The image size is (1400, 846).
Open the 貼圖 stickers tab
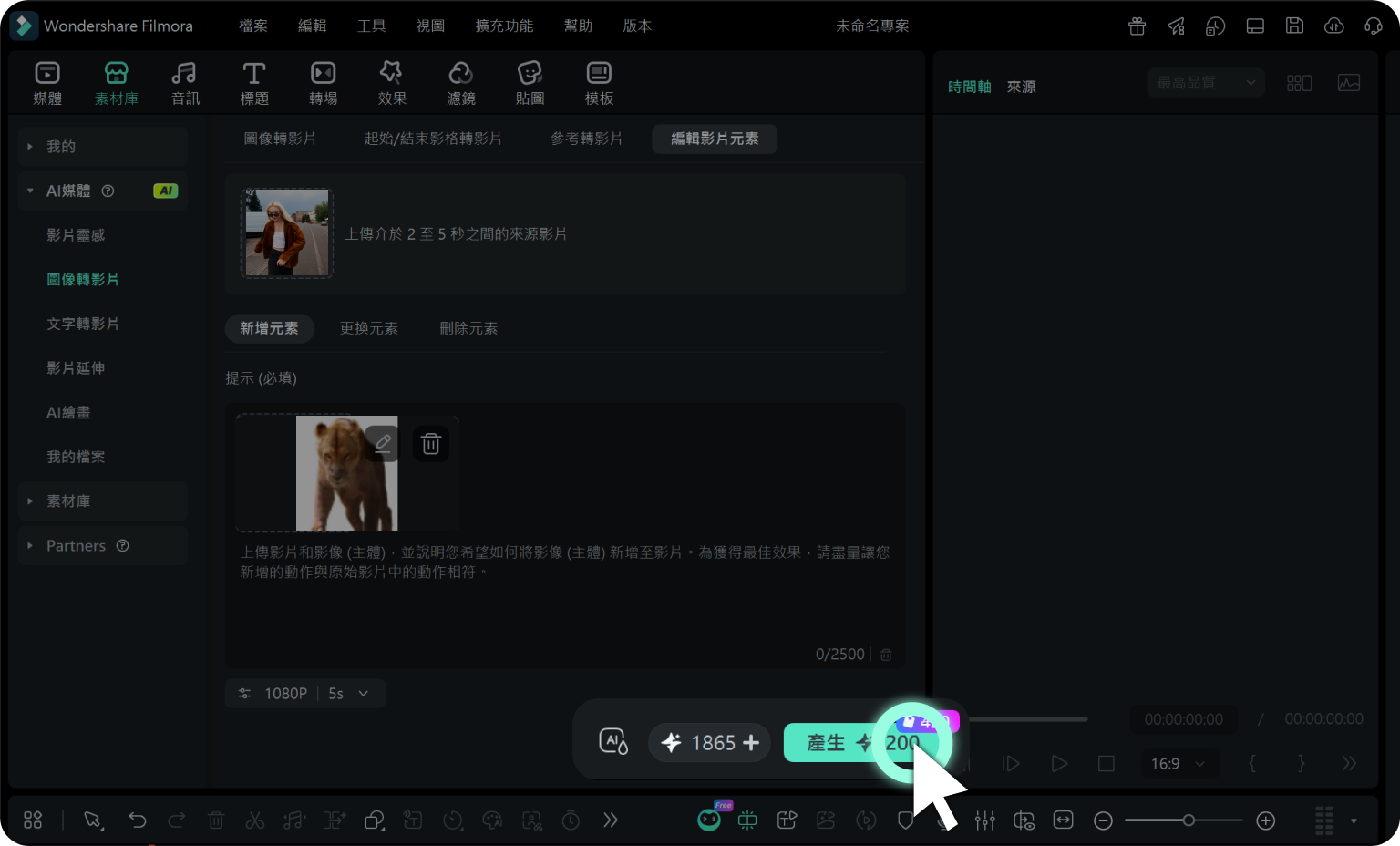pyautogui.click(x=530, y=83)
